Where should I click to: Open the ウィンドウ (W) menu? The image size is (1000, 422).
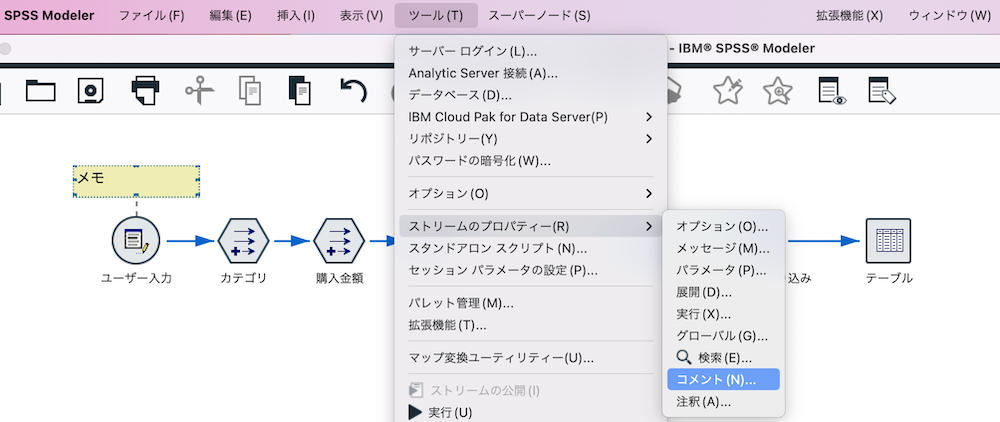point(949,16)
